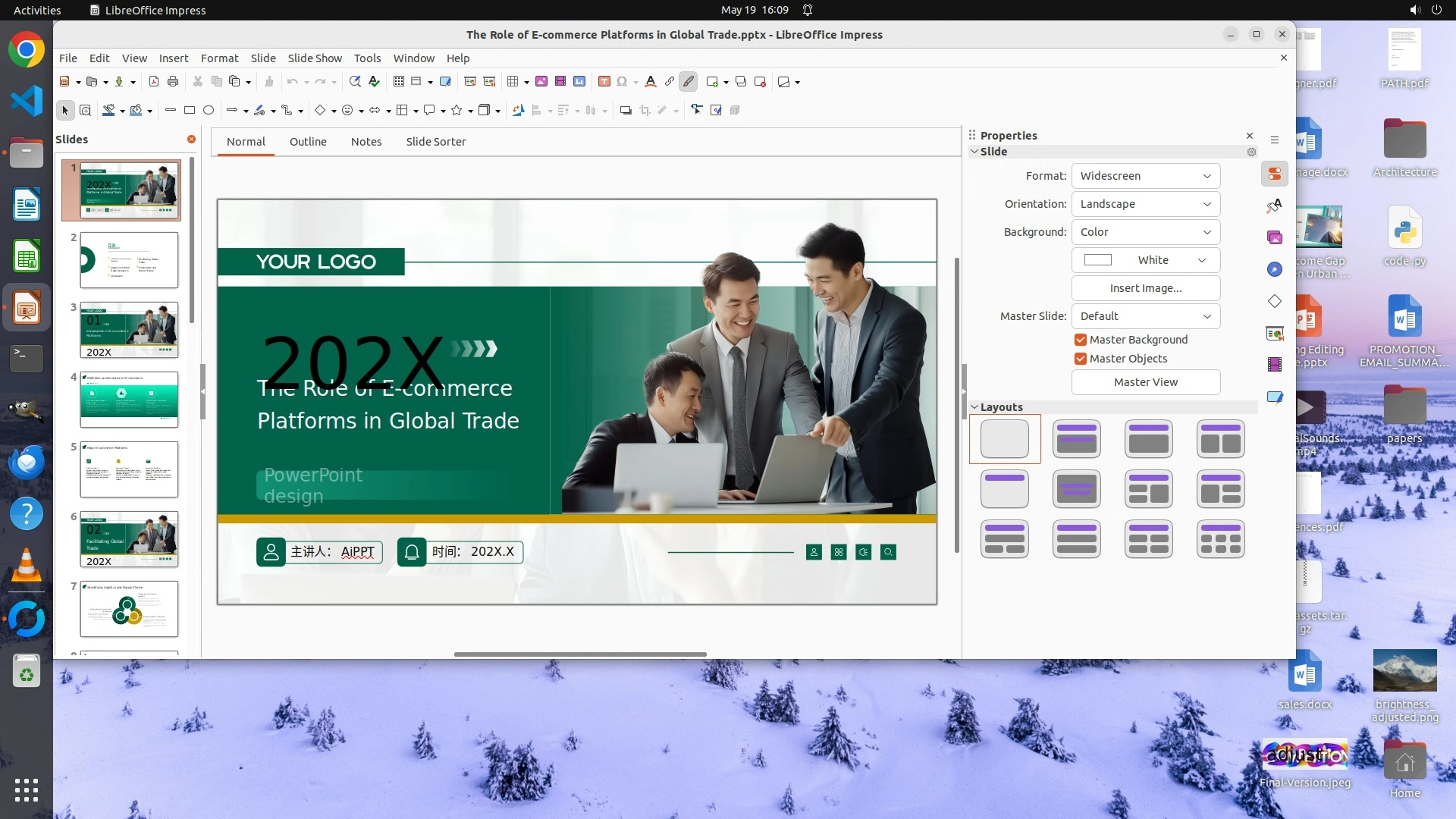
Task: Switch to the Slide Sorter tab
Action: coord(435,142)
